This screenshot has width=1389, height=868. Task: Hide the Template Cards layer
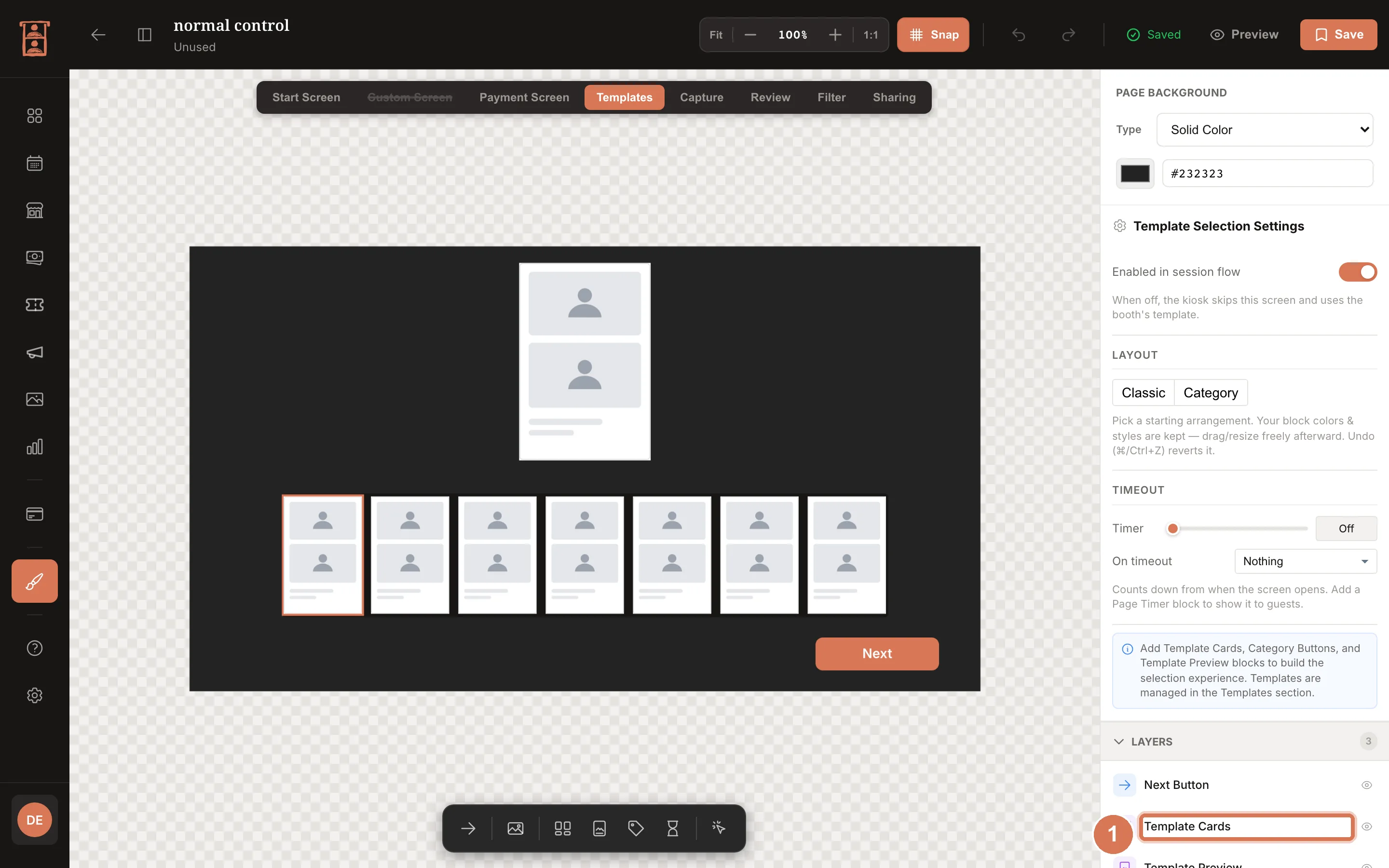pos(1367,826)
